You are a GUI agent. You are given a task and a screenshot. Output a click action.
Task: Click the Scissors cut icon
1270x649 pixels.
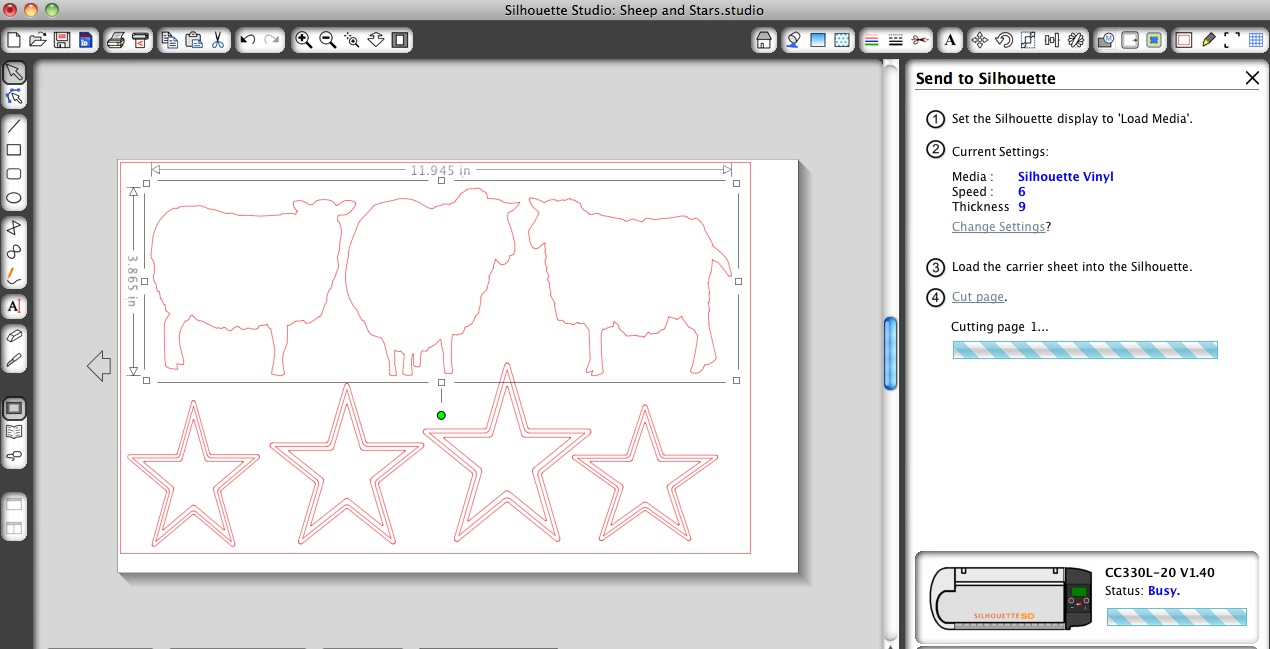(x=219, y=40)
